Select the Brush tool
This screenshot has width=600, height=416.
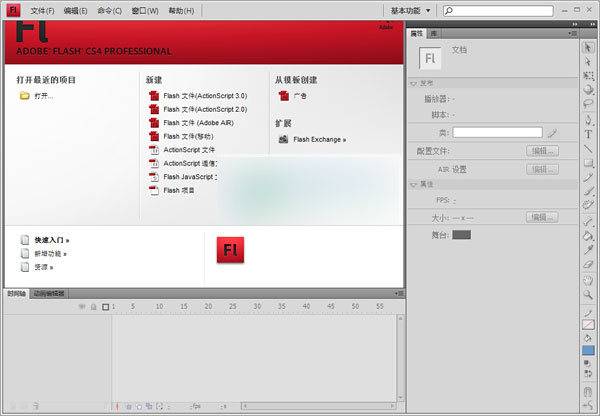589,191
